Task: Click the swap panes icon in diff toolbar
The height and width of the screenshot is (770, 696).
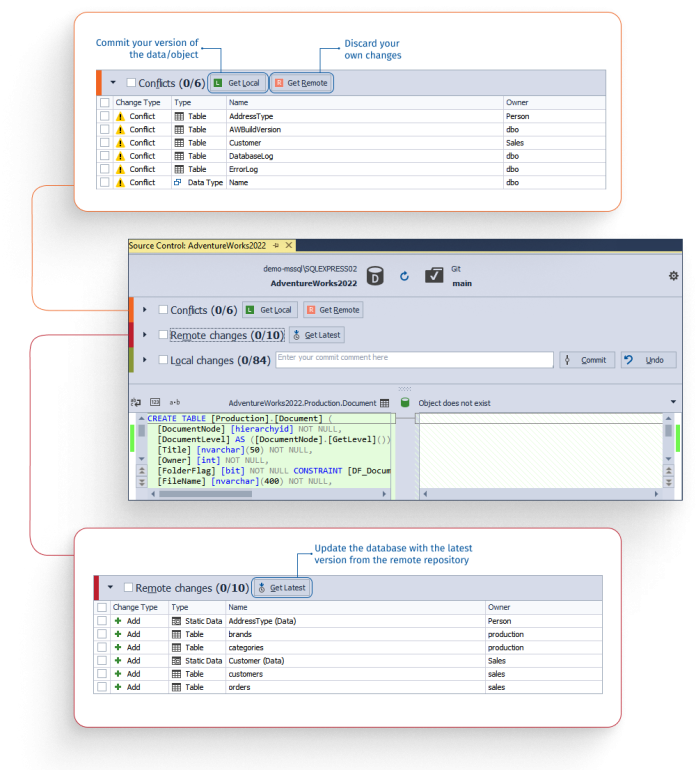Action: point(136,402)
